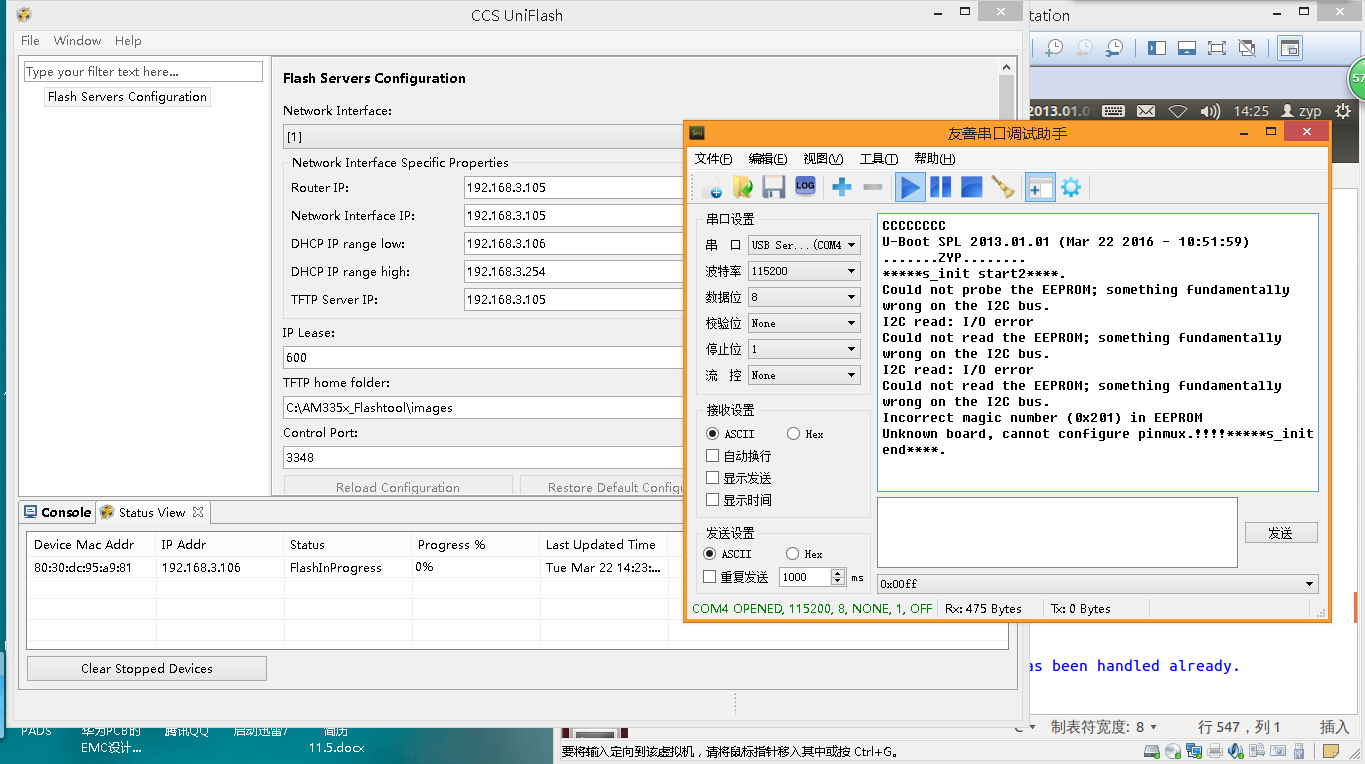The height and width of the screenshot is (764, 1365).
Task: Enable the 自动换行 checkbox
Action: coord(712,456)
